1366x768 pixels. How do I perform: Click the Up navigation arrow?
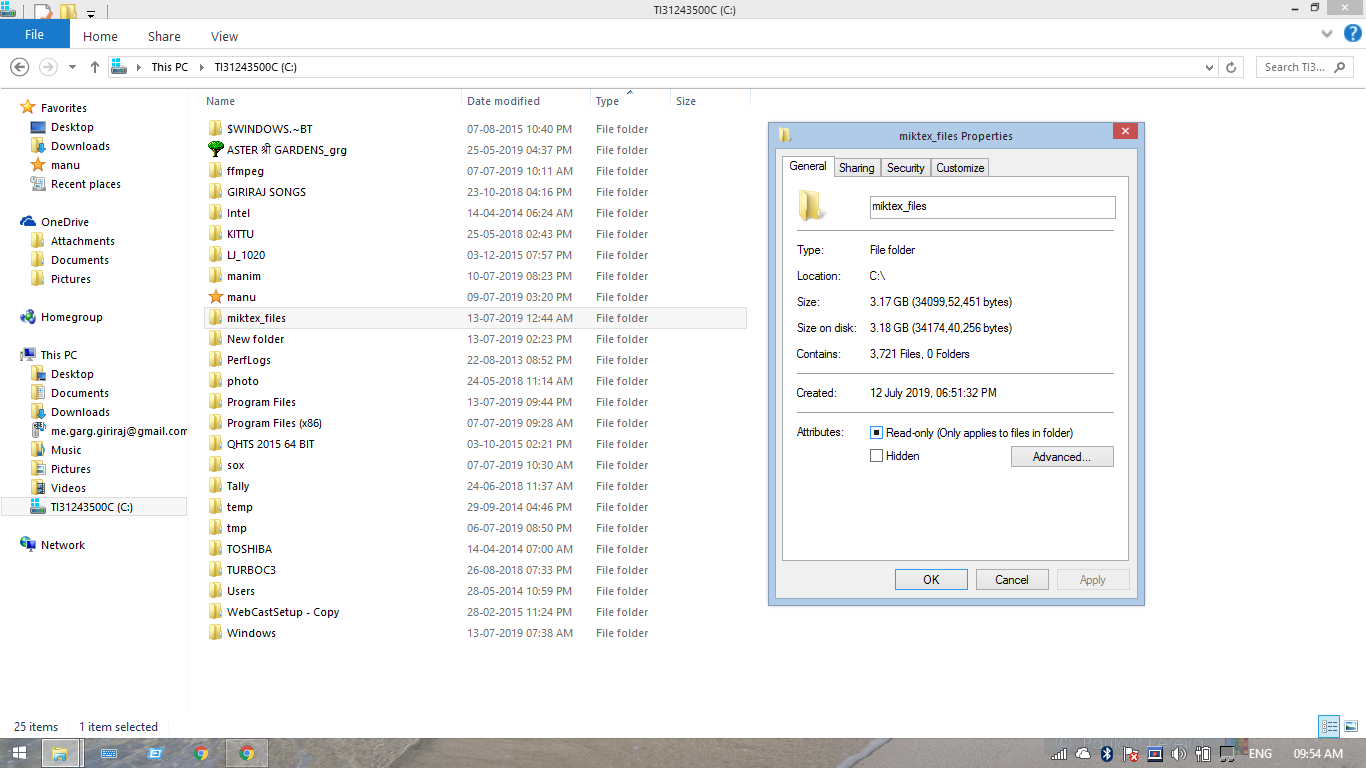pos(95,66)
